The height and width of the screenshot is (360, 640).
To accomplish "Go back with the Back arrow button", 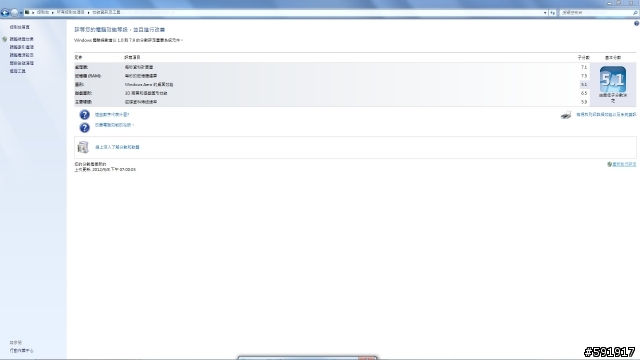I will 5,13.
